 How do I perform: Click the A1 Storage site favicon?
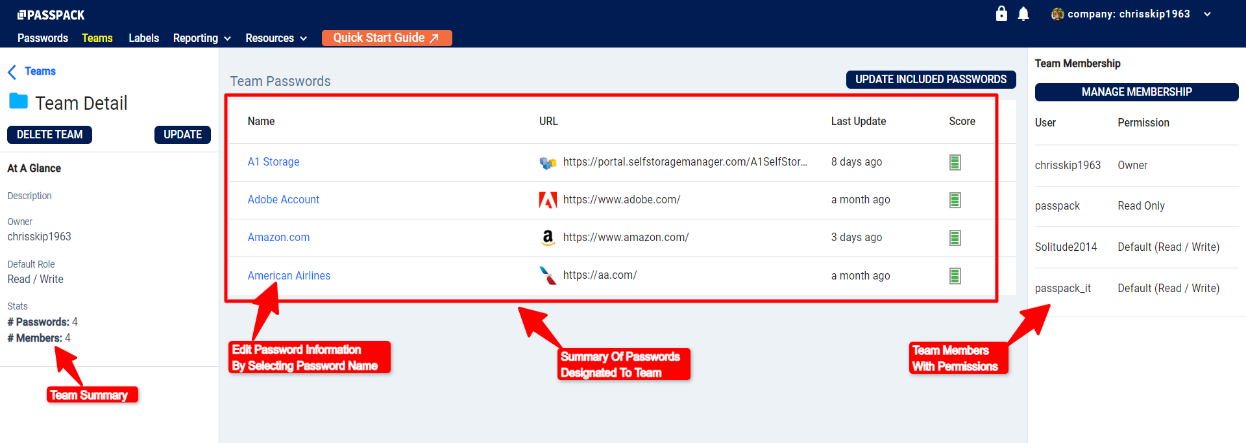coord(547,162)
